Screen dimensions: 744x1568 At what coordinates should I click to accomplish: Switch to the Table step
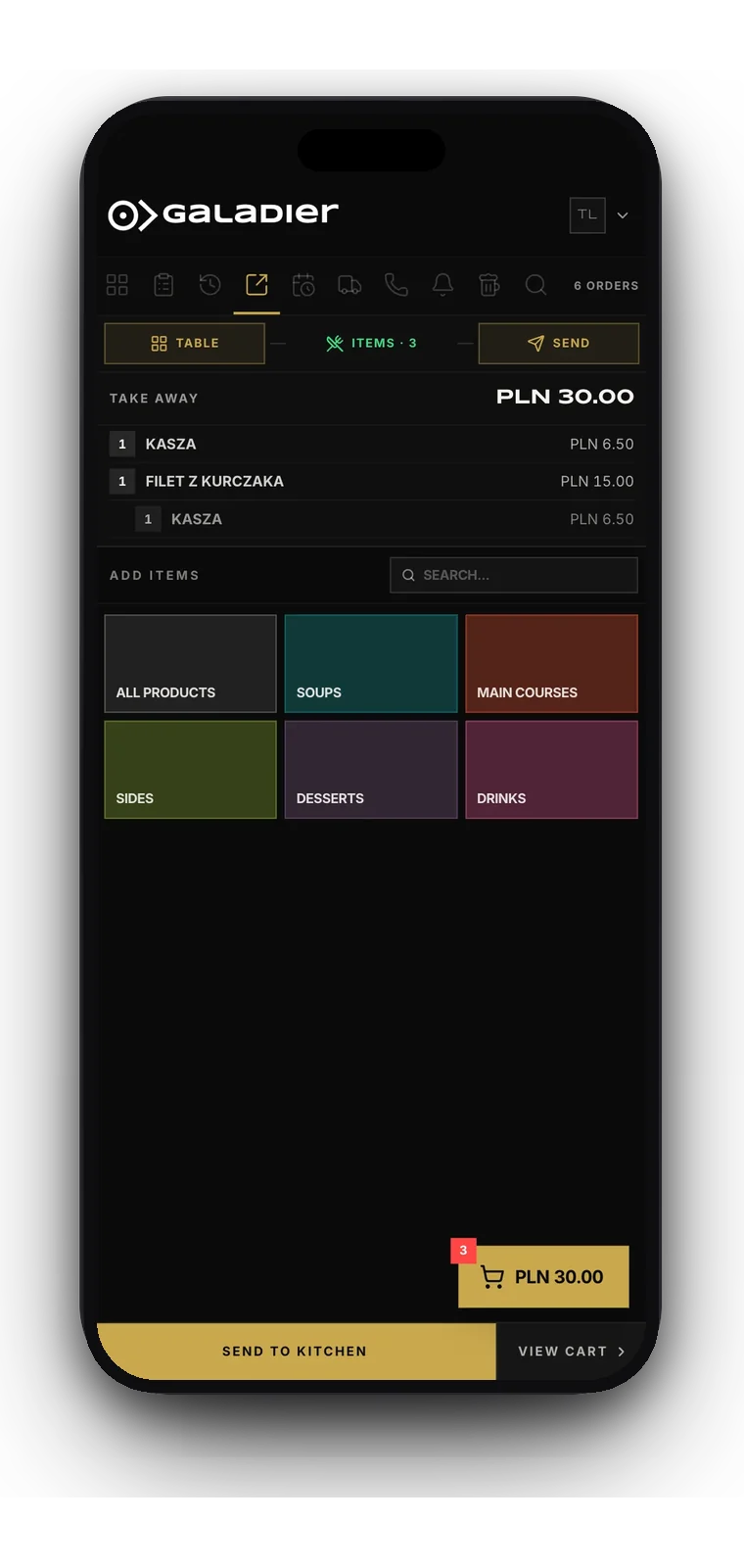[x=185, y=344]
